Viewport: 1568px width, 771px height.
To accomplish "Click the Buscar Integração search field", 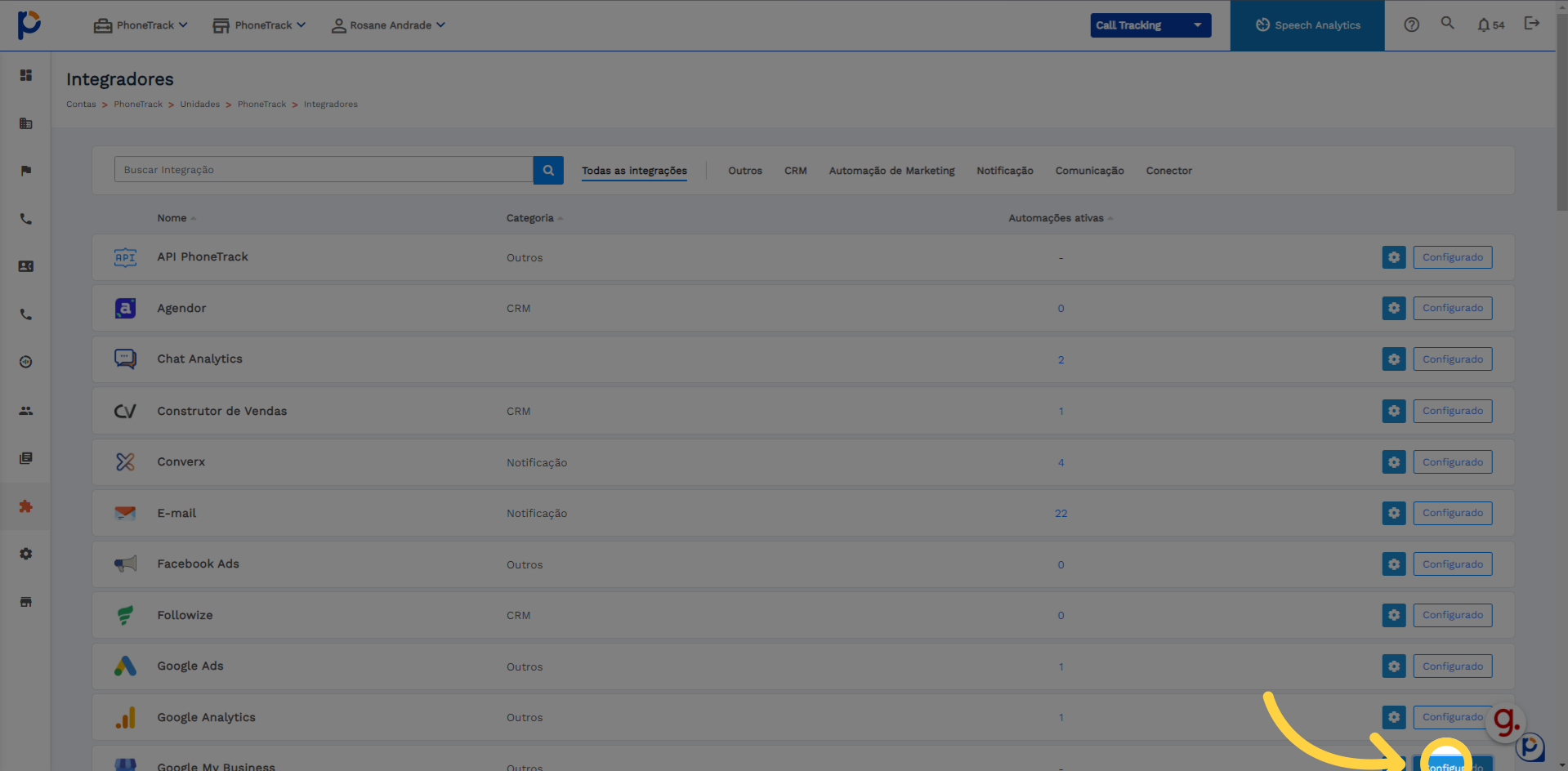I will point(324,170).
